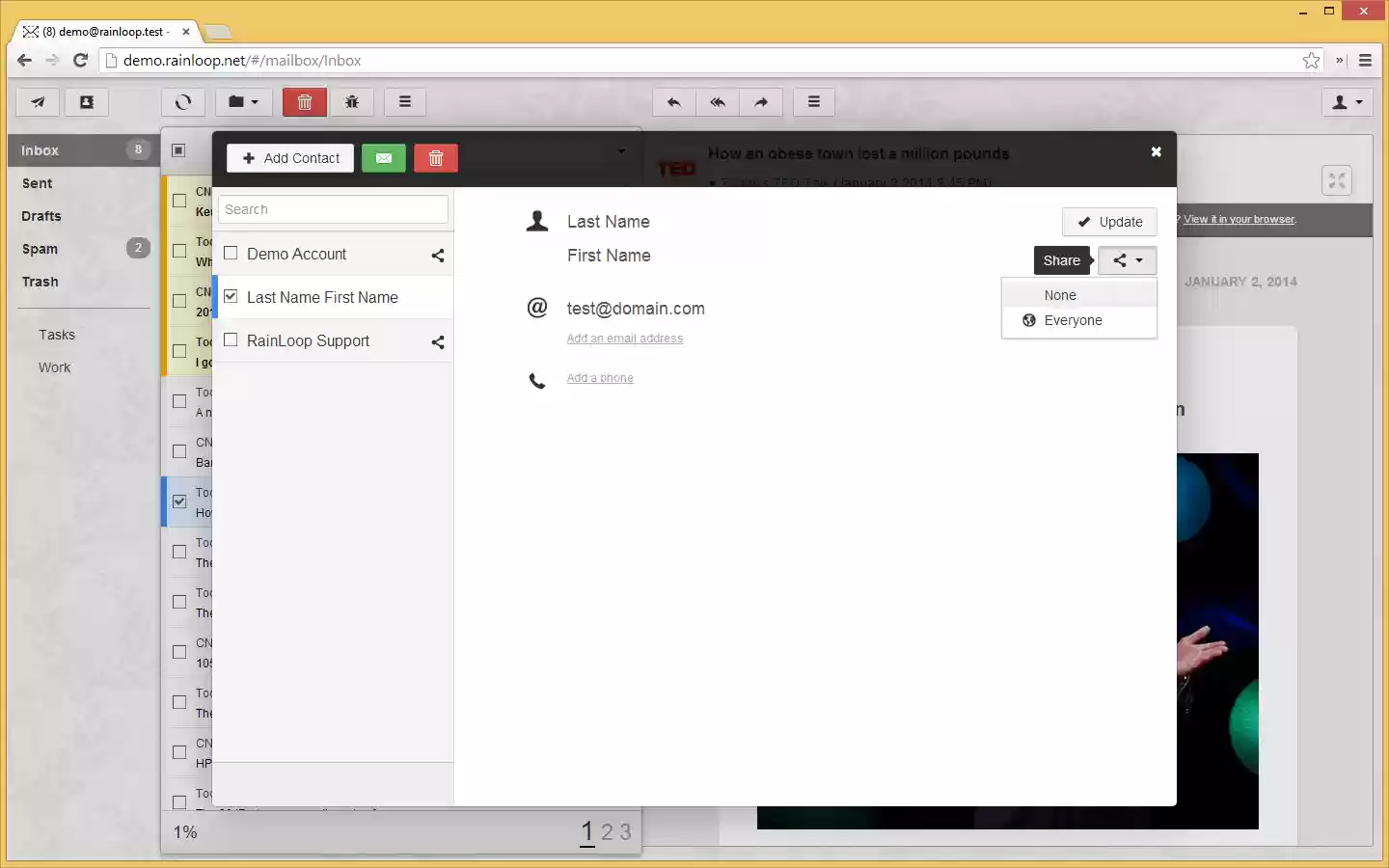
Task: Open the folder actions dropdown
Action: pos(243,102)
